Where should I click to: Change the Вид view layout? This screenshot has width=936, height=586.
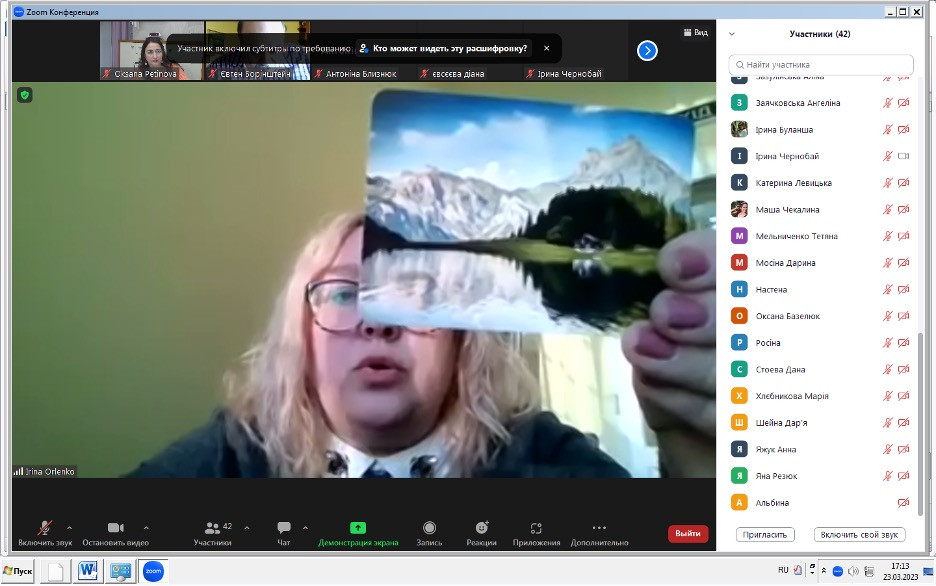tap(695, 32)
